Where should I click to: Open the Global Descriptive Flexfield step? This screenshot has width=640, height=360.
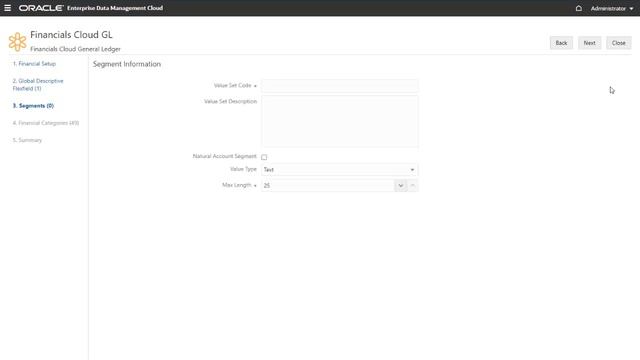tap(38, 84)
